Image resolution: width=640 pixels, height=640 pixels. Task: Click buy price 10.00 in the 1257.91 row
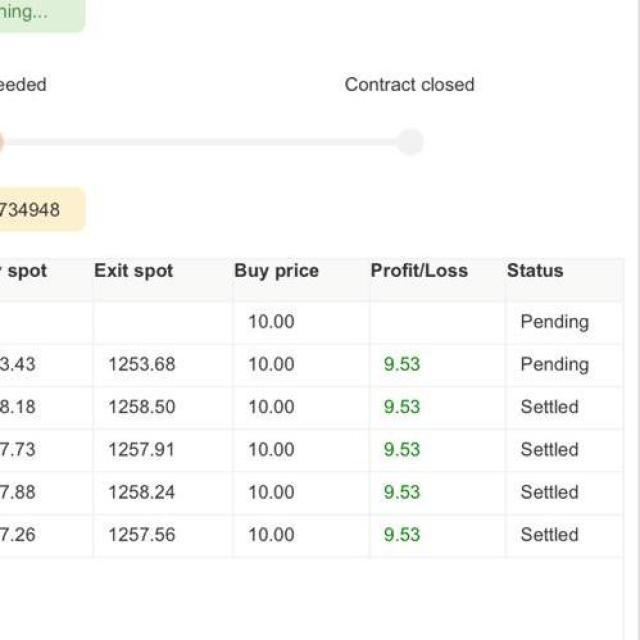(271, 449)
